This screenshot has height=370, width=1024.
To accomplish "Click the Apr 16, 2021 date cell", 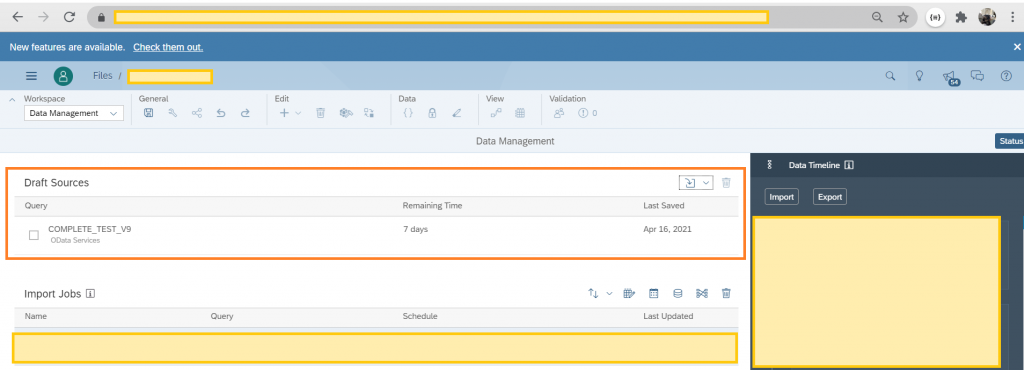I will click(667, 229).
